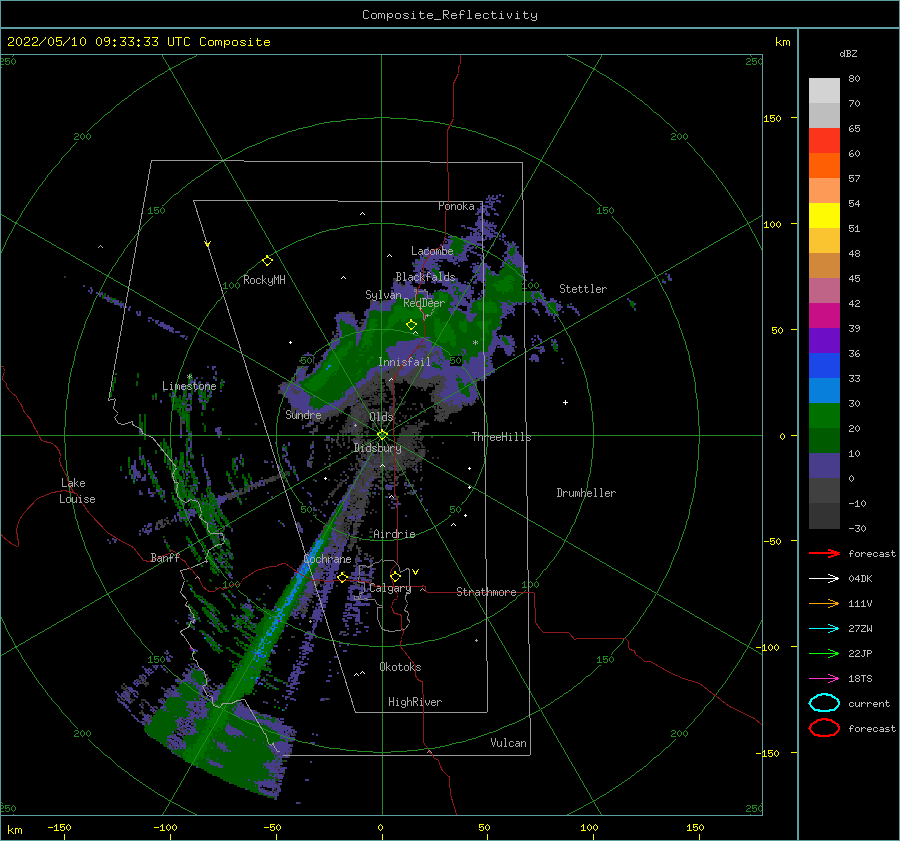Click the magenta 18TS arrow icon

(824, 679)
